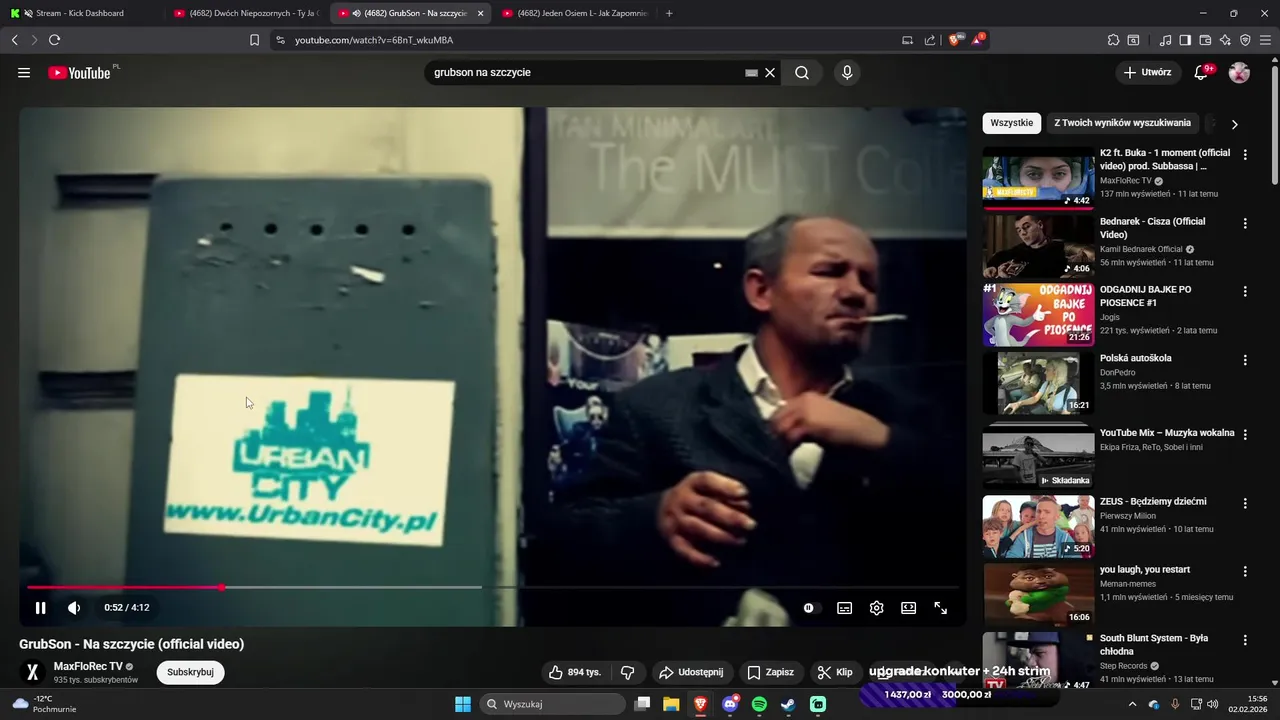Open the Brave Rewards triangle icon

tap(979, 40)
